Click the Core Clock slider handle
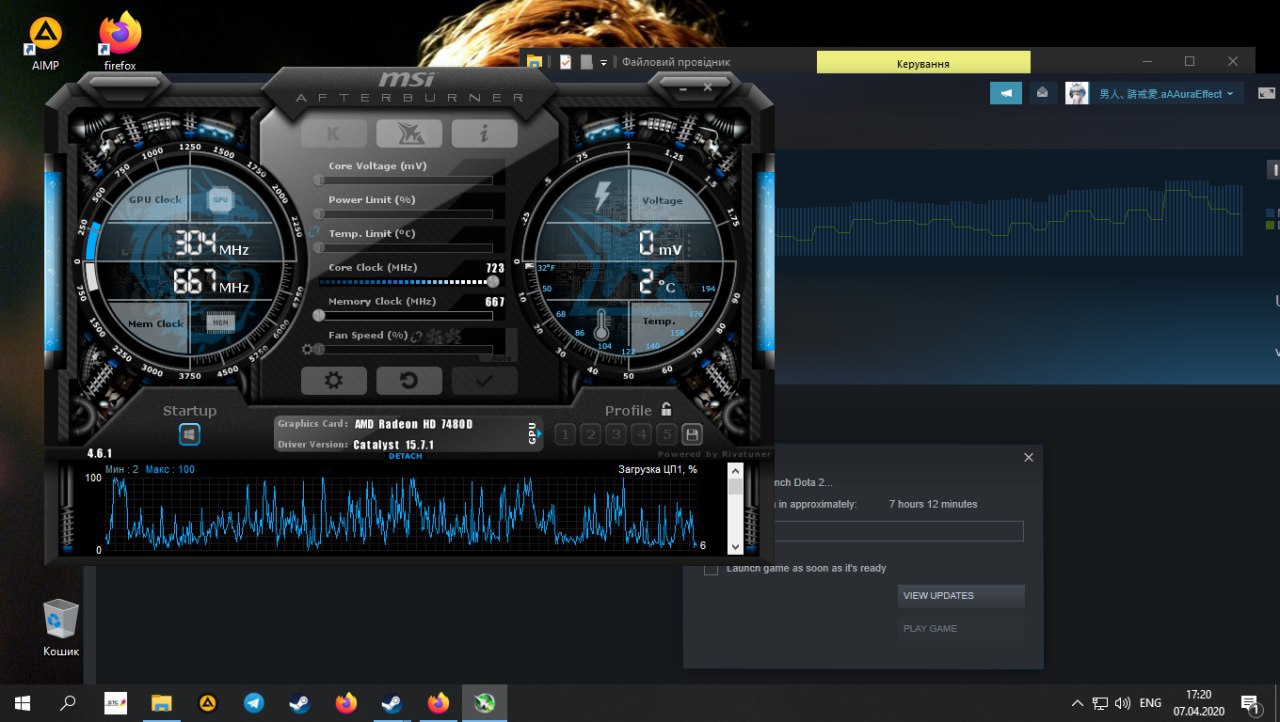 [x=492, y=282]
